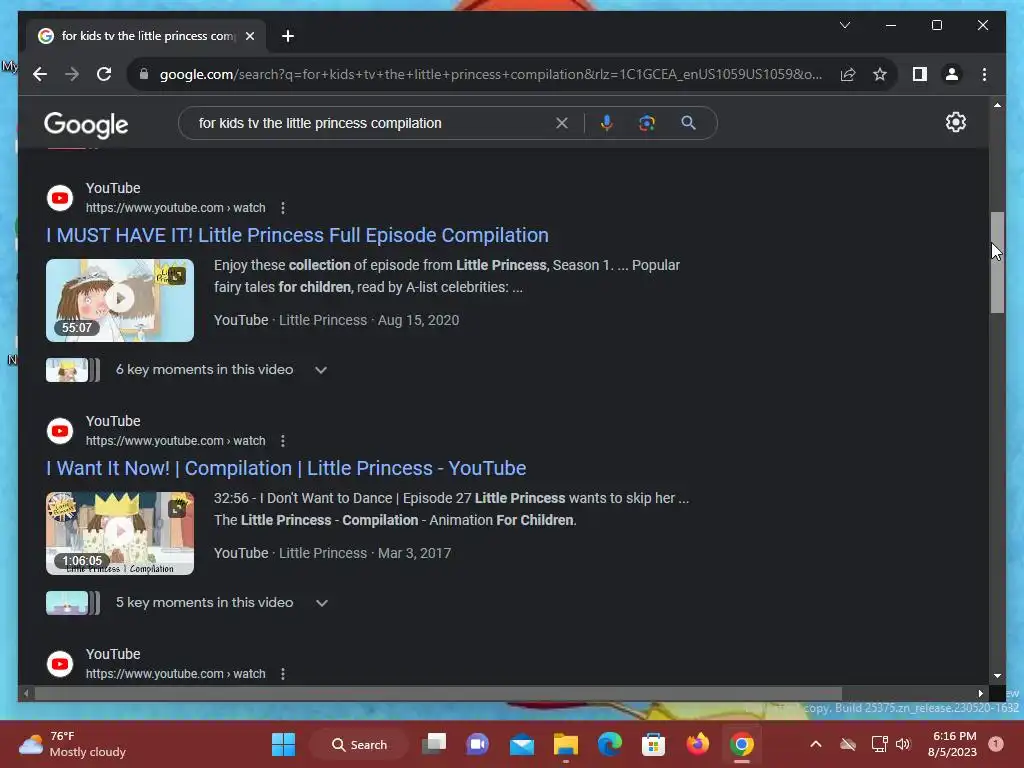This screenshot has height=768, width=1024.
Task: Go to Google home via logo
Action: coord(86,124)
